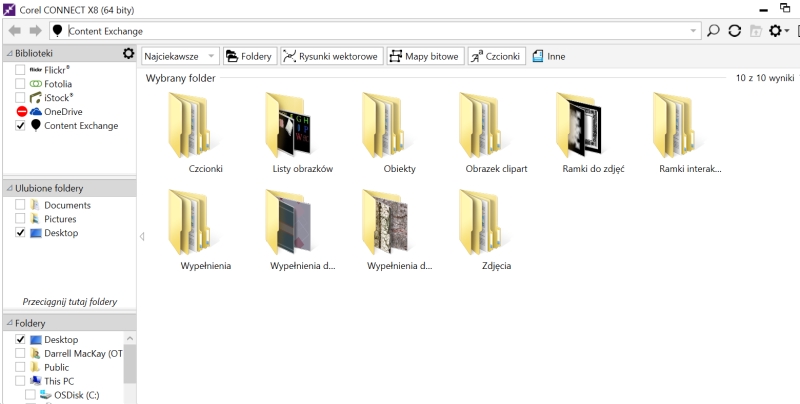800x404 pixels.
Task: Enable the Flickr library checkbox
Action: pyautogui.click(x=20, y=70)
